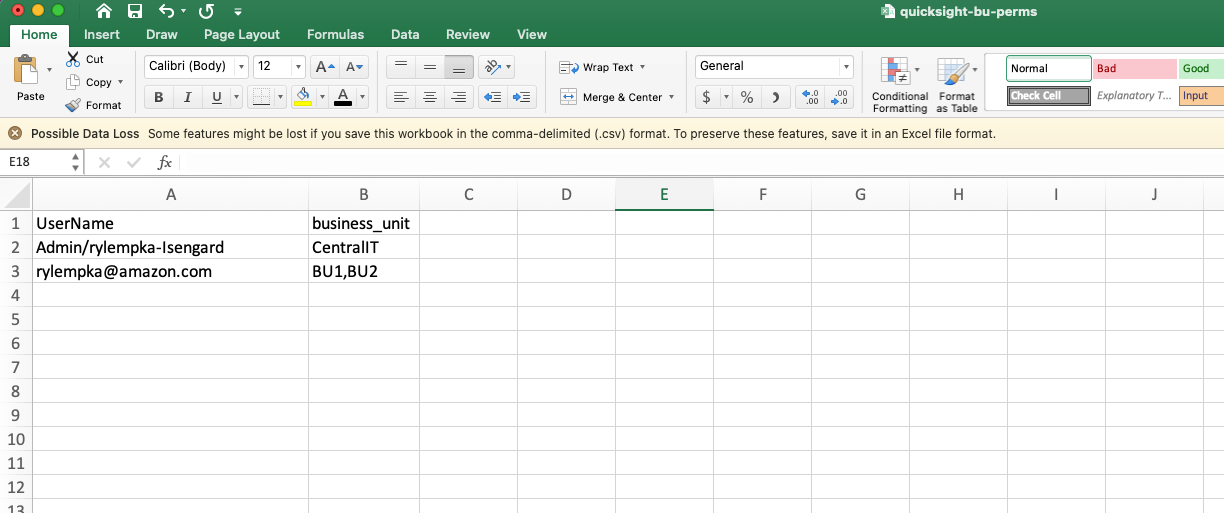
Task: Expand the Merge & Center options arrow
Action: point(671,97)
